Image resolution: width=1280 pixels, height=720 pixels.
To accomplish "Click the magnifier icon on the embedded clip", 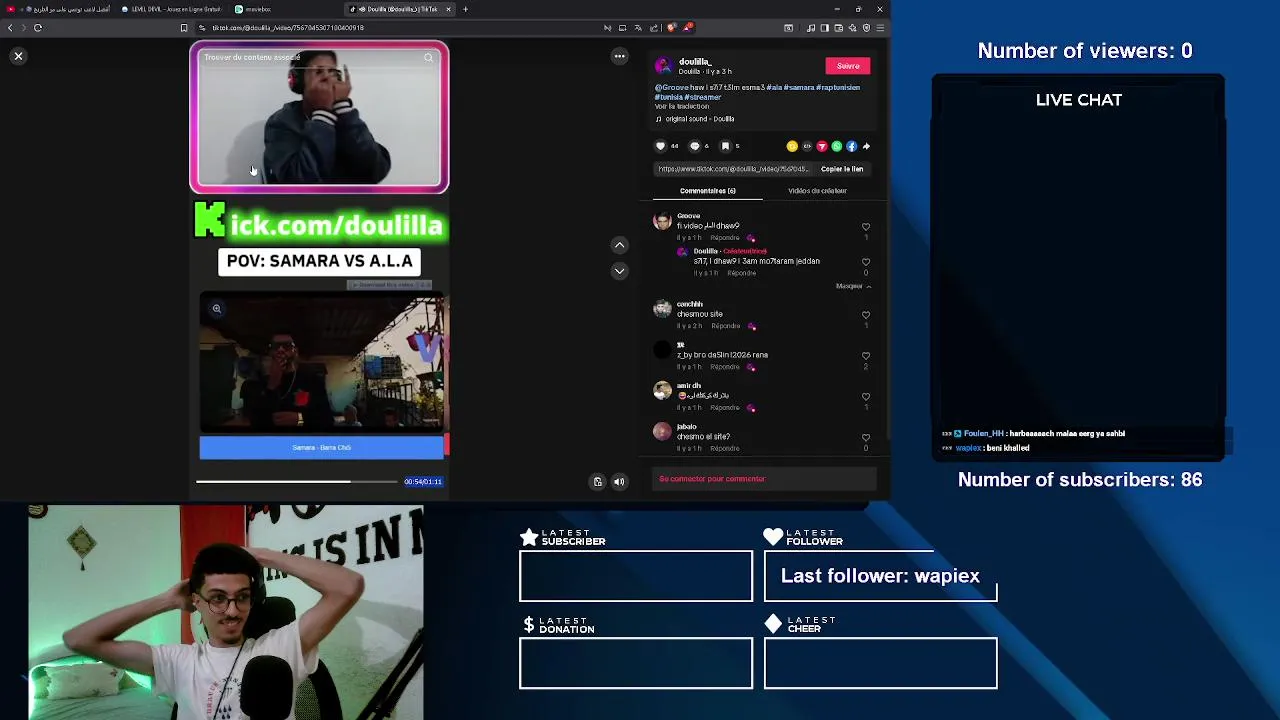I will pos(216,309).
